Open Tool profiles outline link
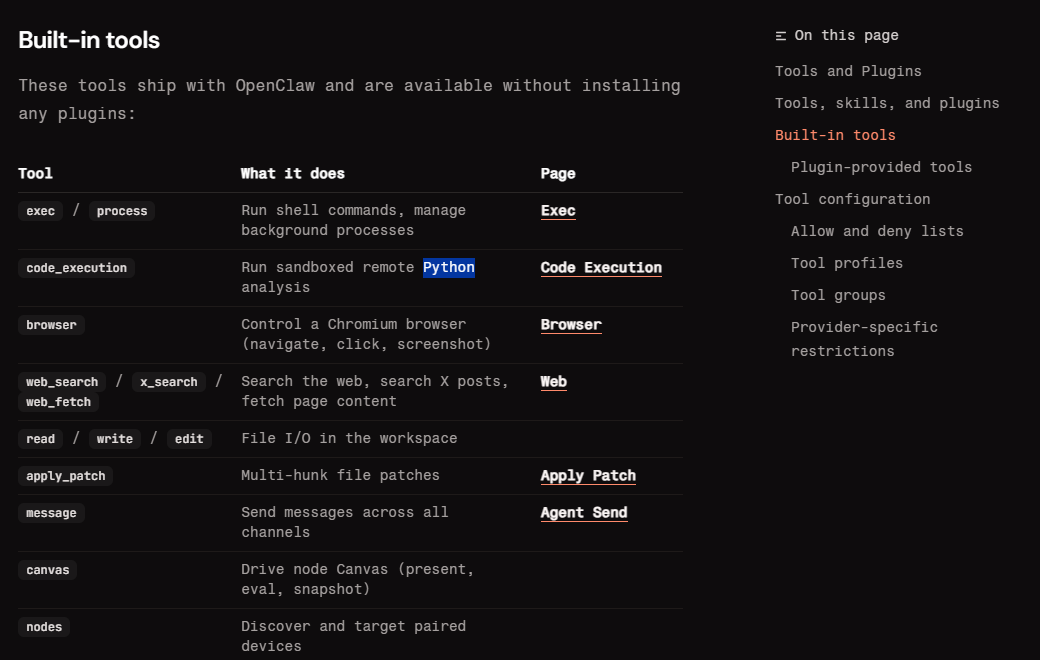Screen dimensions: 1040x660 tap(846, 263)
